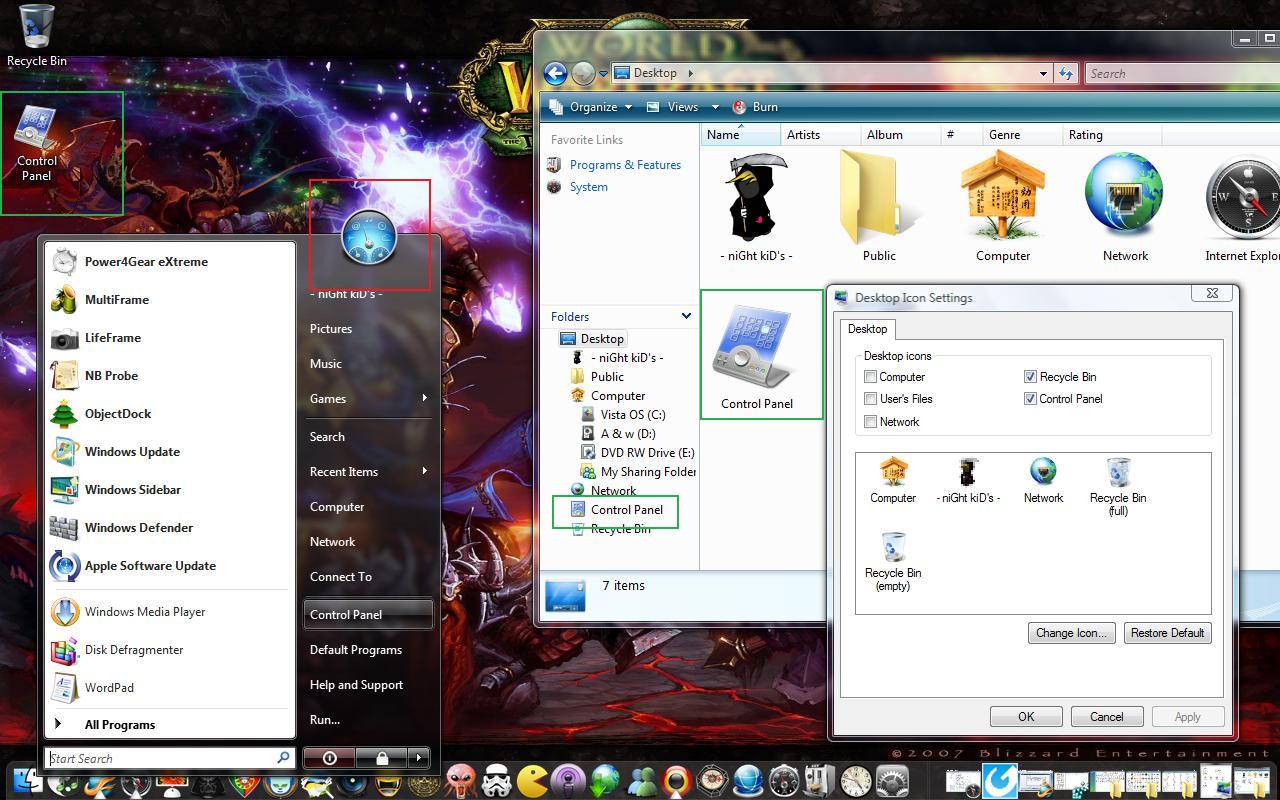Select the large Control Panel icon in Explorer
Screen dimensions: 1280x800
(x=757, y=355)
